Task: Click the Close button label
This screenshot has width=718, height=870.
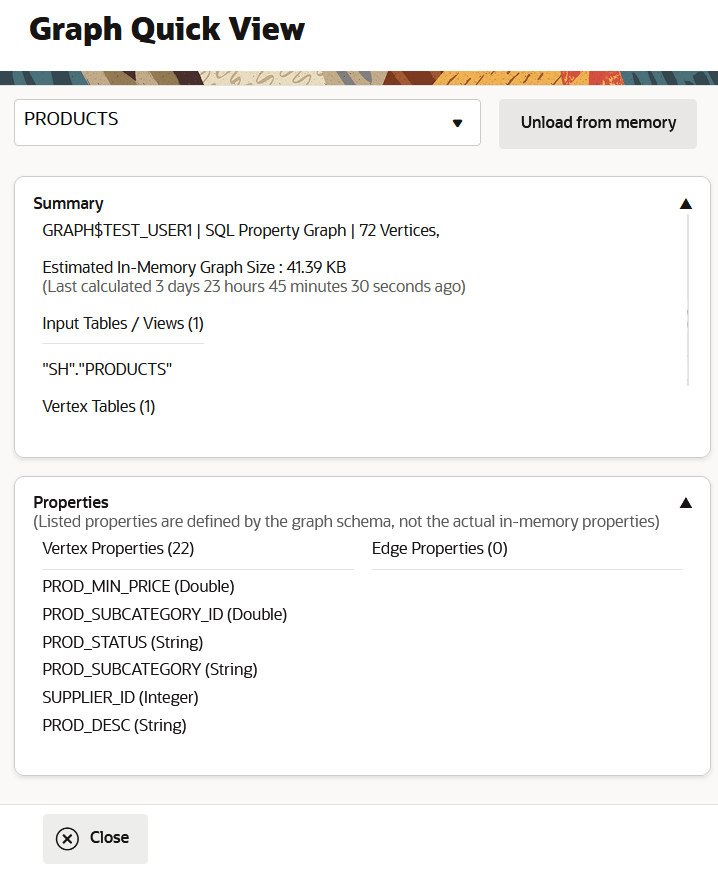Action: click(x=109, y=838)
